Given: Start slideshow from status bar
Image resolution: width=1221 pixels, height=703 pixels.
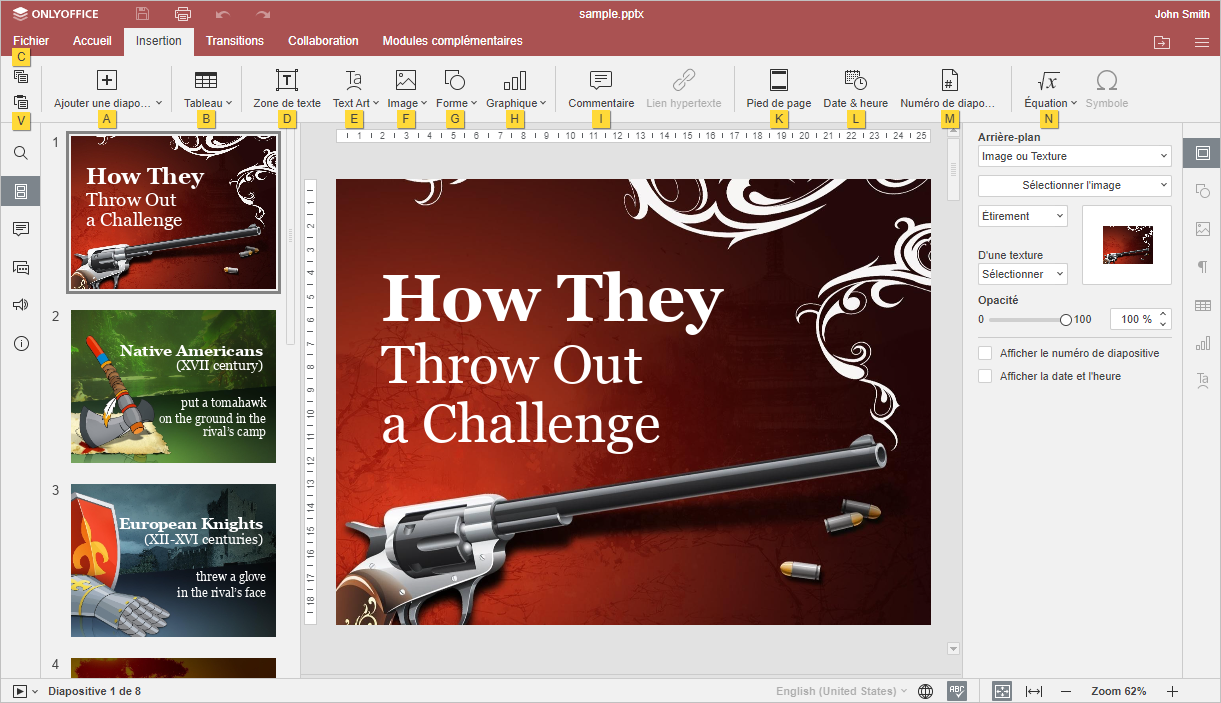Looking at the screenshot, I should click(x=19, y=691).
